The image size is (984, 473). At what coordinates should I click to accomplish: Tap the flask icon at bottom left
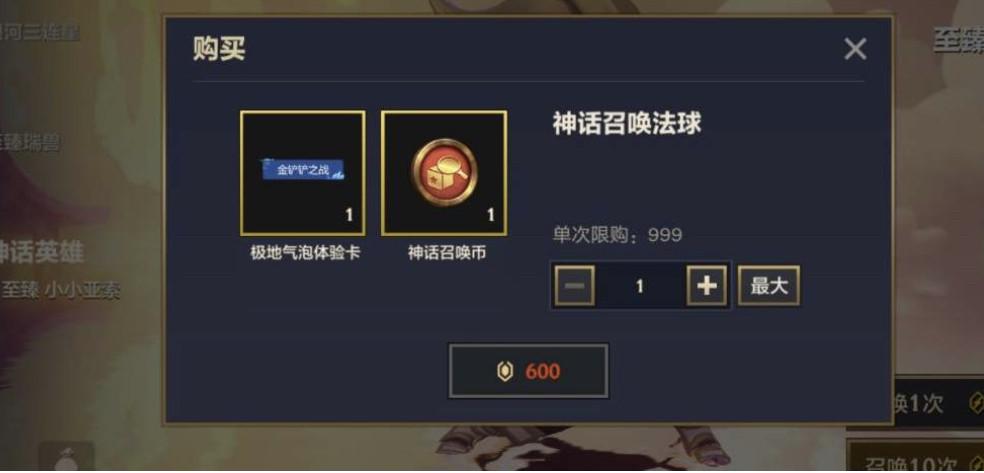tap(67, 460)
